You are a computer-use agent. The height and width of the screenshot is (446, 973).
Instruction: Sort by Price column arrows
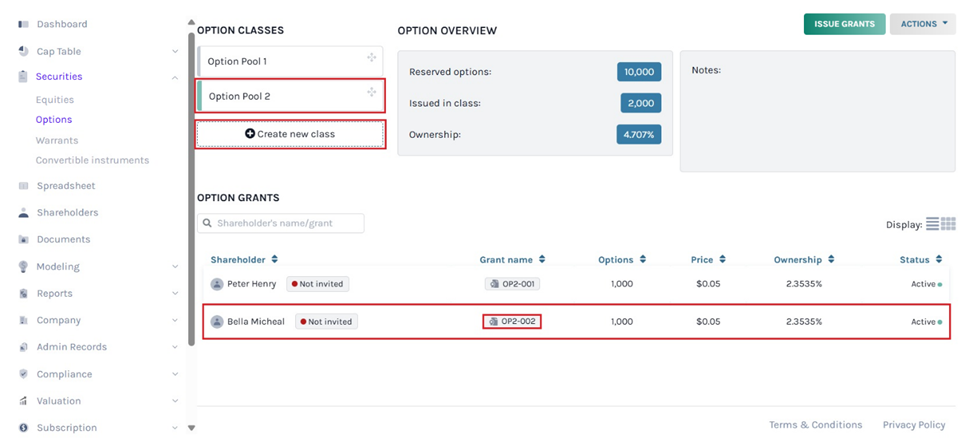(x=722, y=259)
